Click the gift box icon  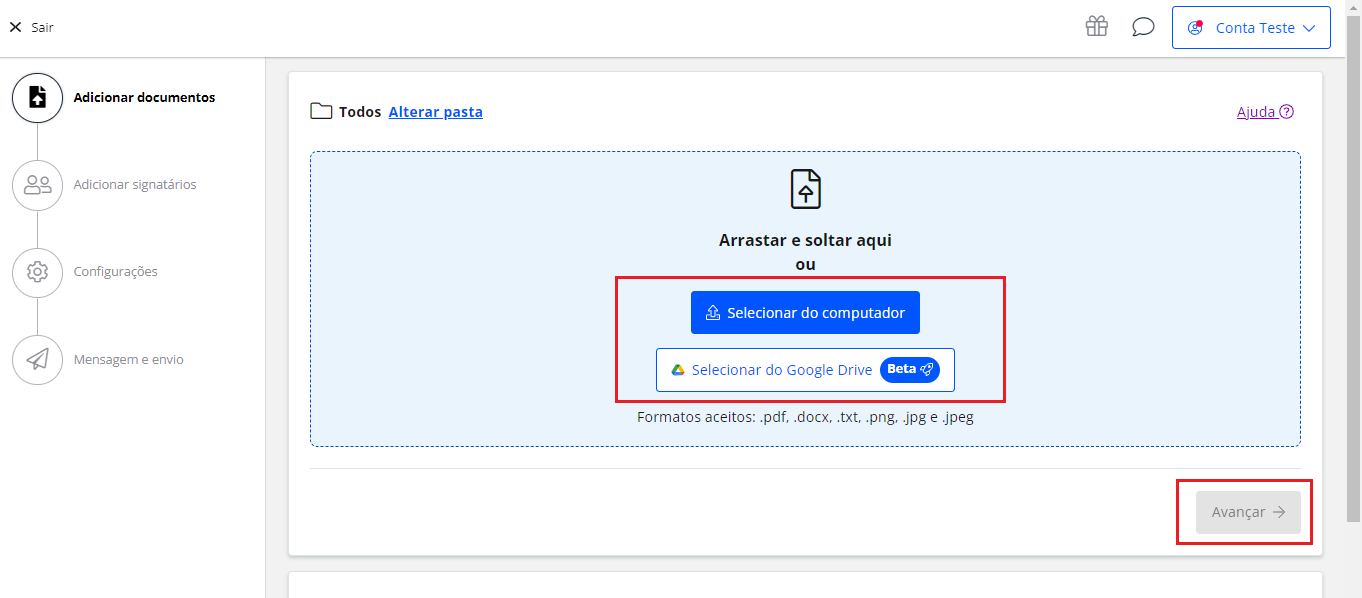1097,27
